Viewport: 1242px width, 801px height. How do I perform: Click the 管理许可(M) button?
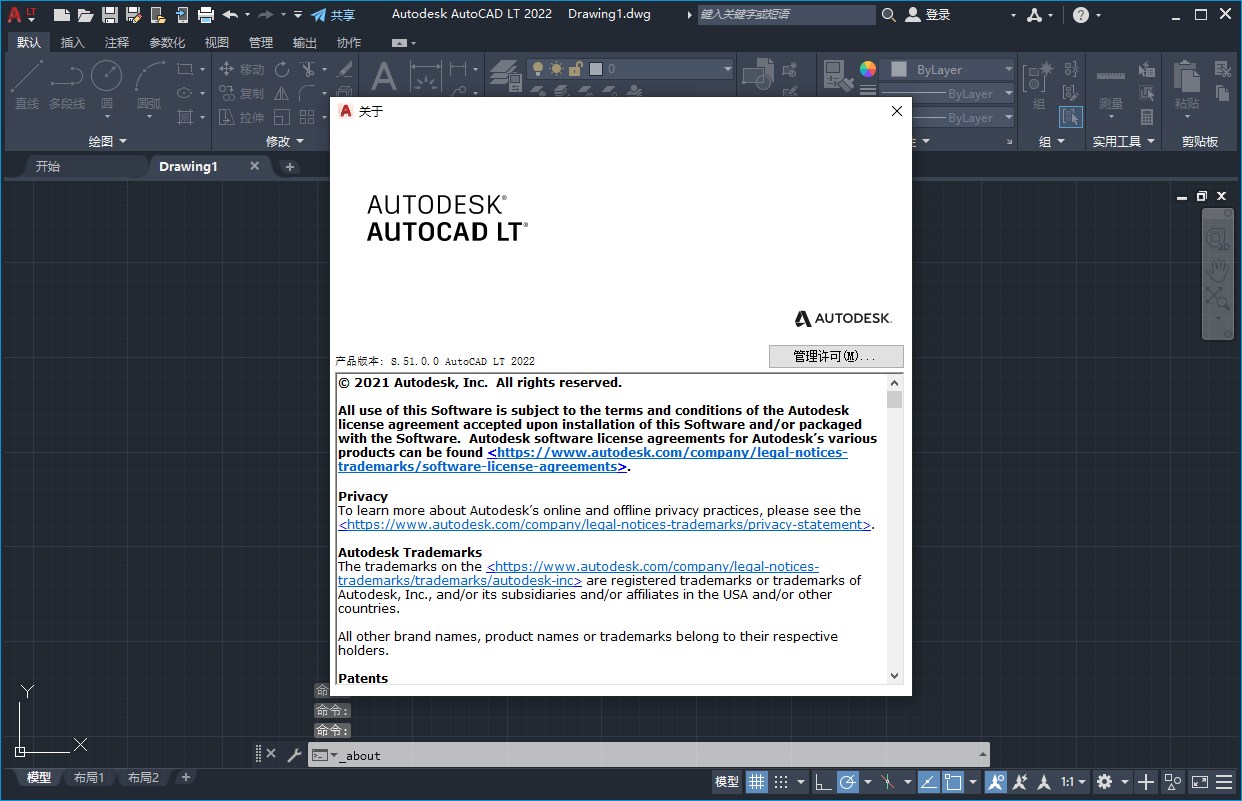click(836, 356)
